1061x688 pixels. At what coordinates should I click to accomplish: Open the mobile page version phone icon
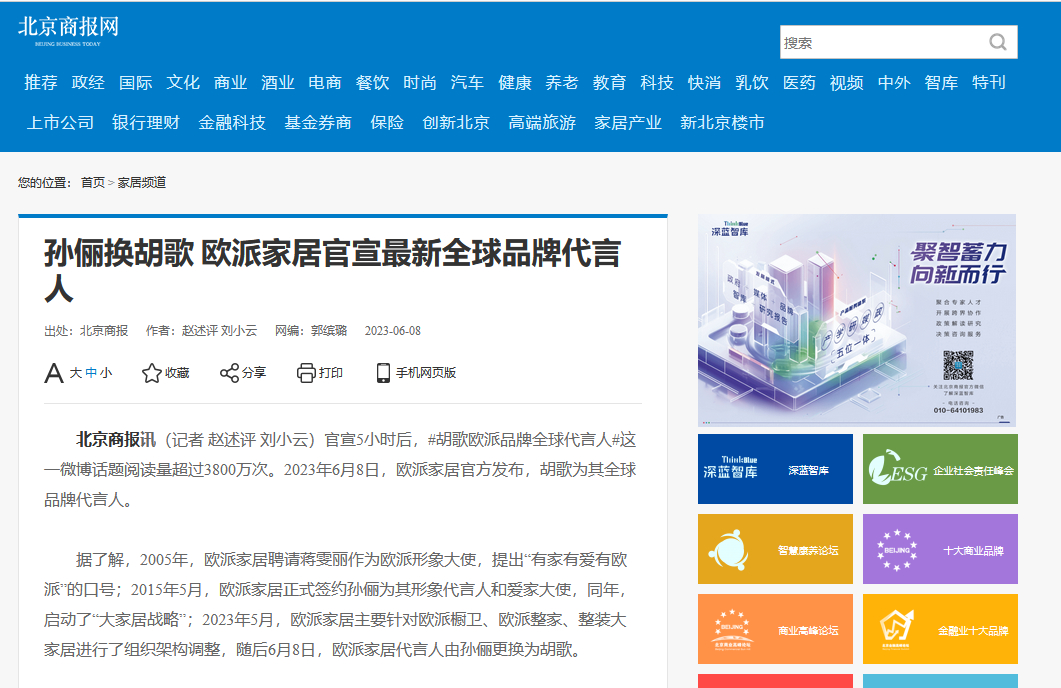[383, 373]
